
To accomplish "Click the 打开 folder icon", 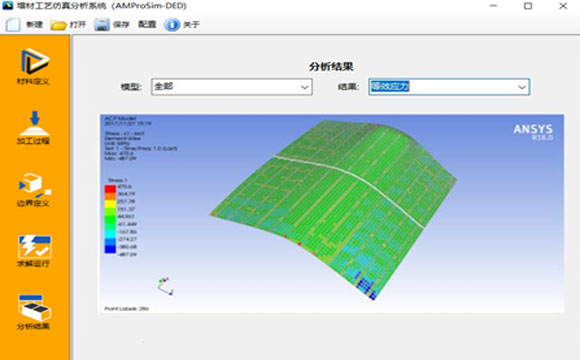I will [x=58, y=25].
